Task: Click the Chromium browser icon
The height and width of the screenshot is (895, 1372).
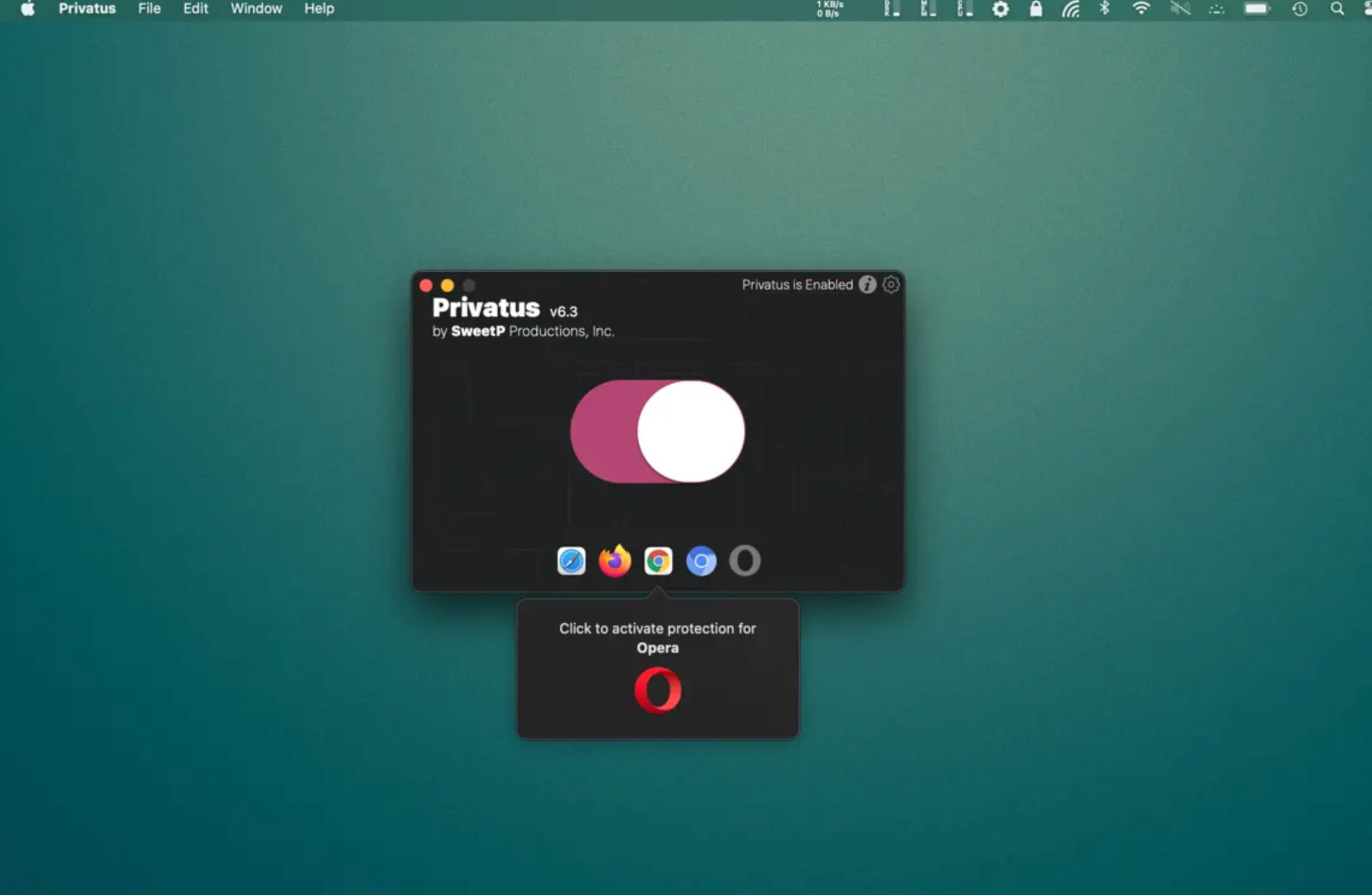Action: coord(701,561)
